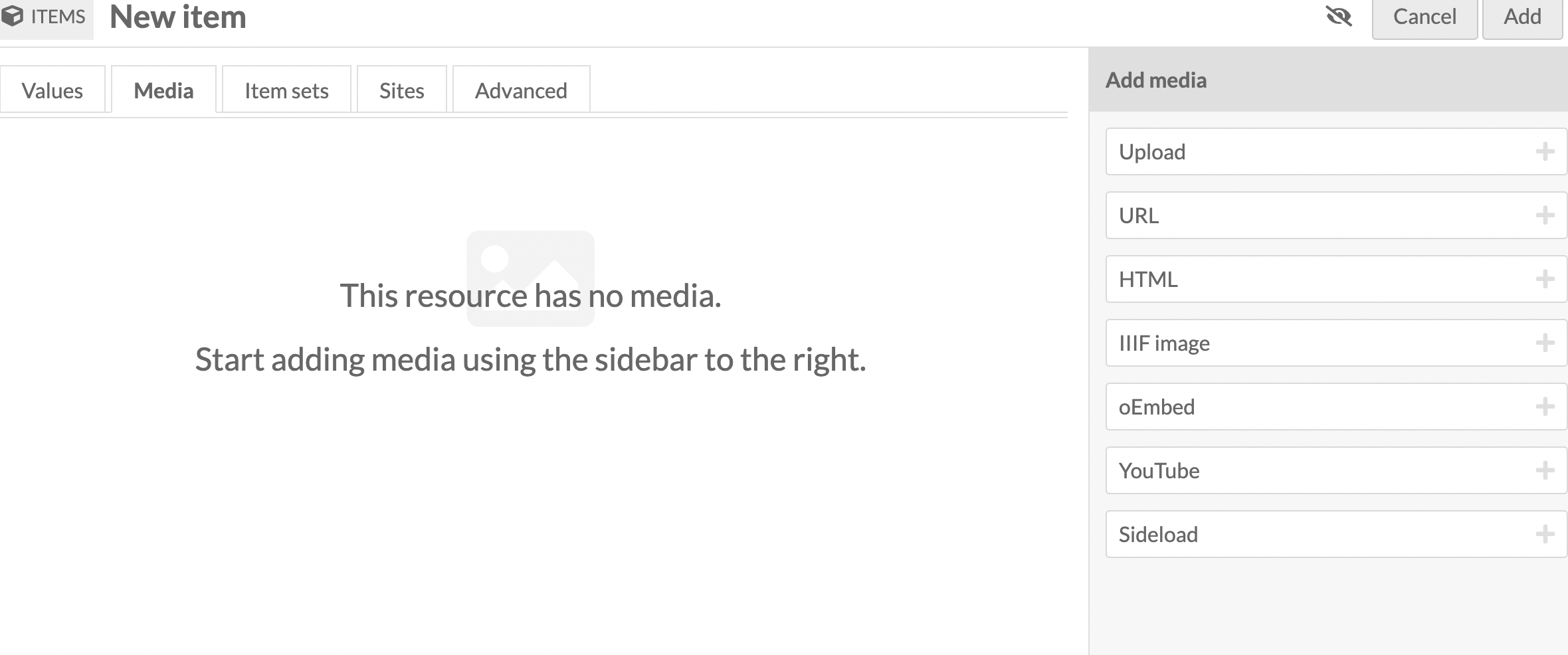Click the plus icon beside Upload
Screen dimensions: 1568x655
click(x=1545, y=152)
